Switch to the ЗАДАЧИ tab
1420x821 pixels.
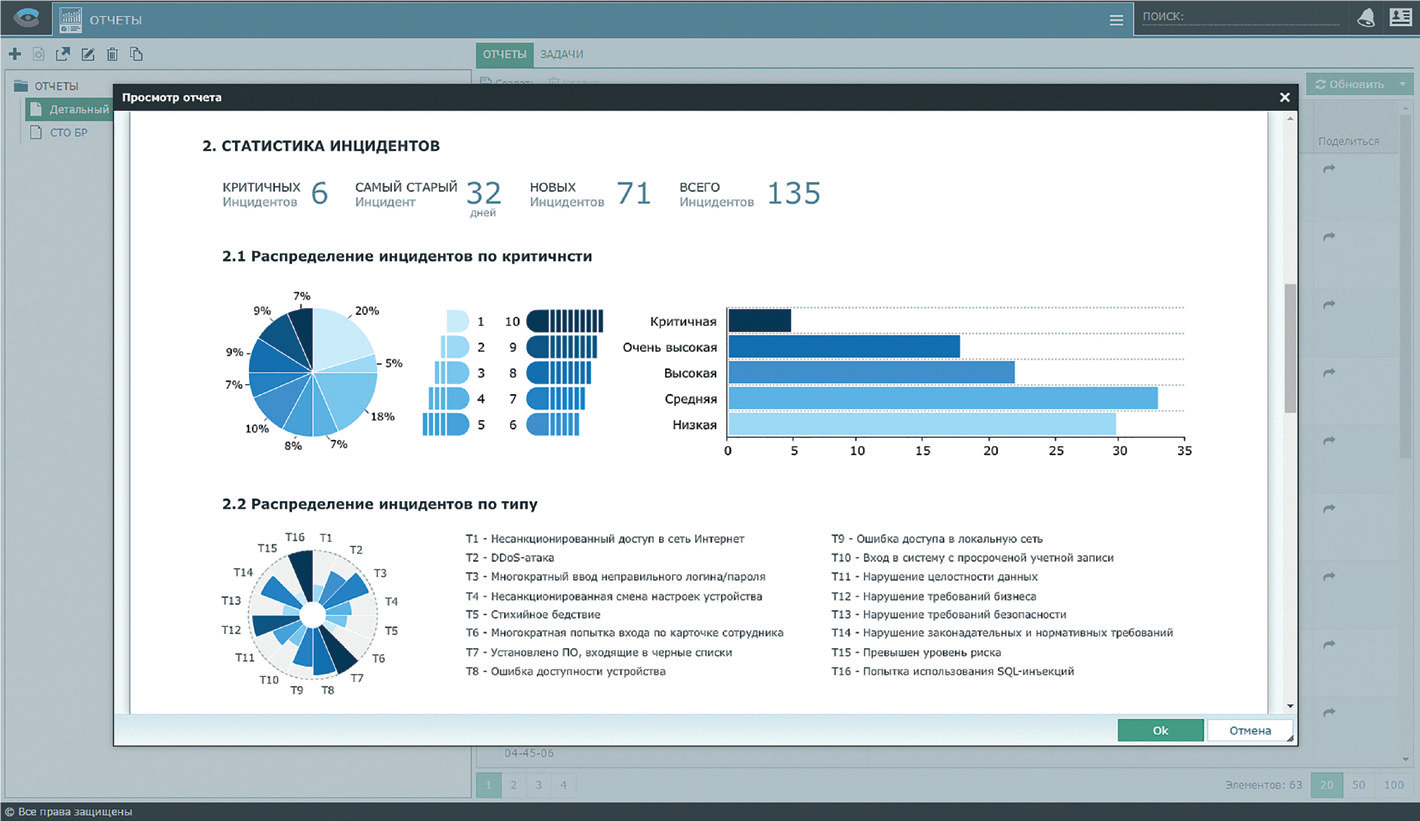click(561, 54)
